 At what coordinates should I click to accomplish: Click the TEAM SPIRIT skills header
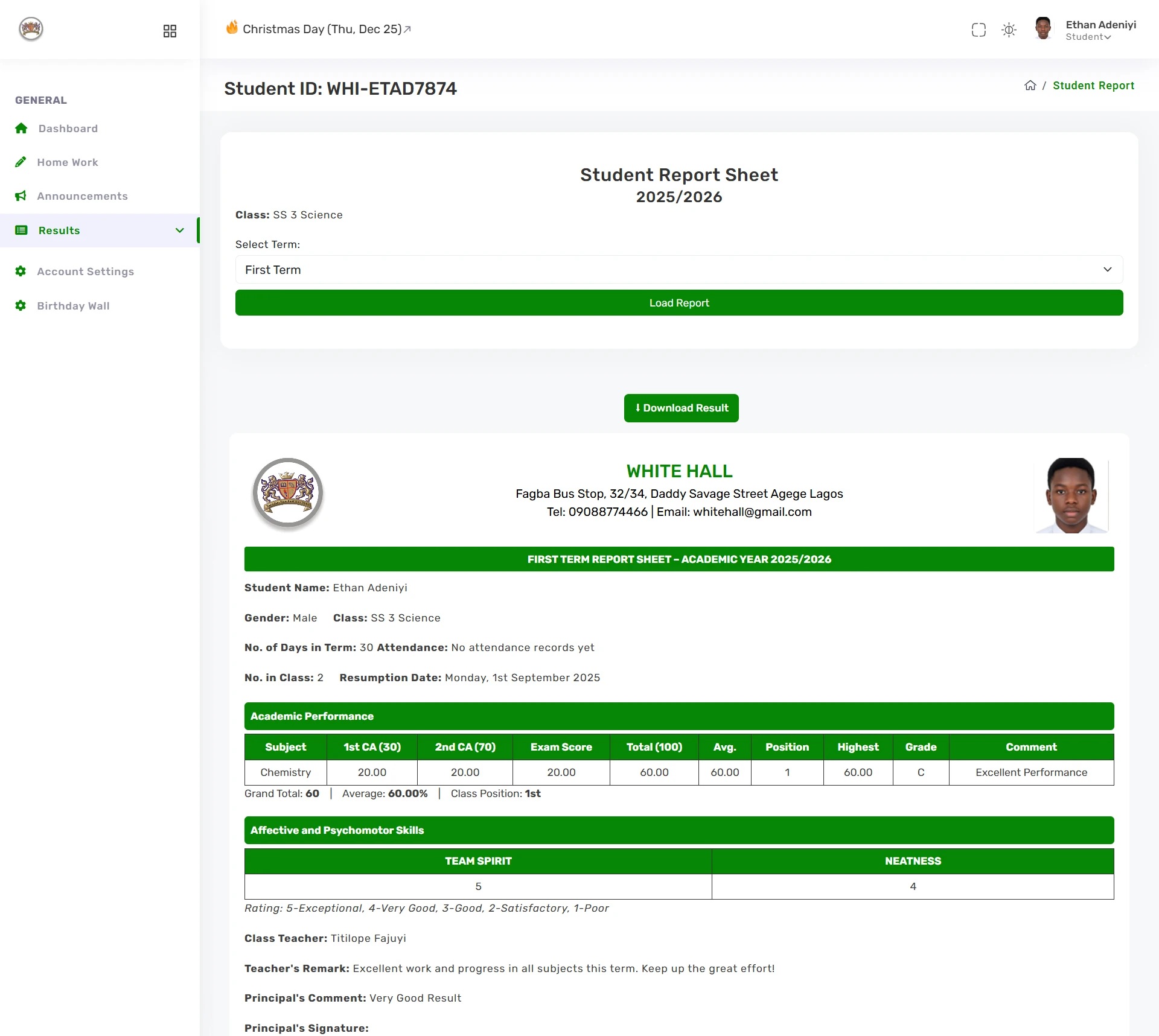[478, 861]
